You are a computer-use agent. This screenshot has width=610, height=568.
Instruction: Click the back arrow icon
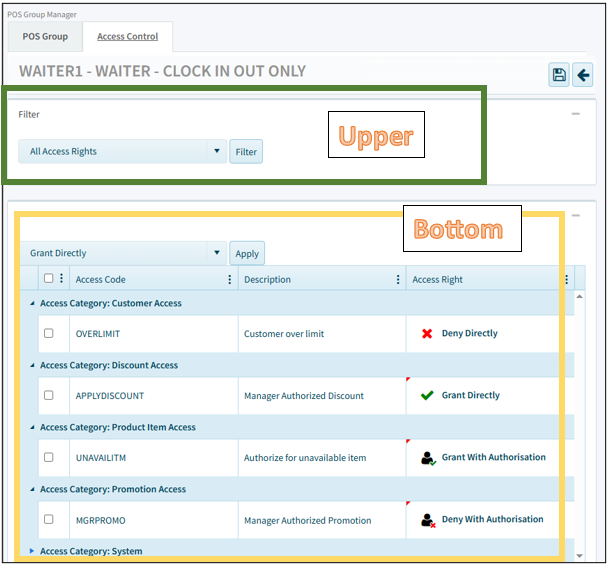(582, 75)
